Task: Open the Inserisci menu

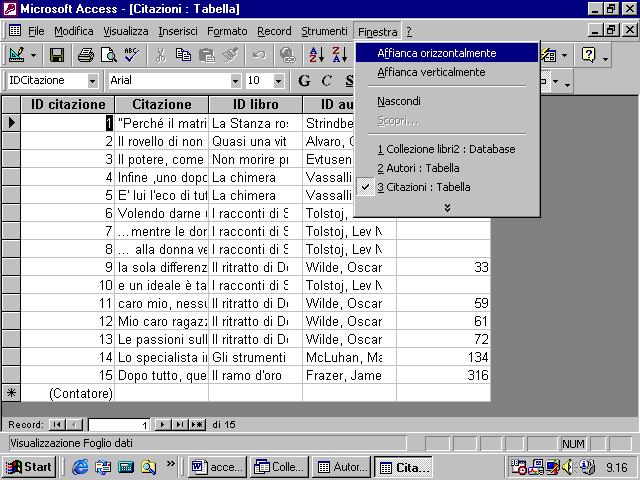Action: [x=178, y=31]
